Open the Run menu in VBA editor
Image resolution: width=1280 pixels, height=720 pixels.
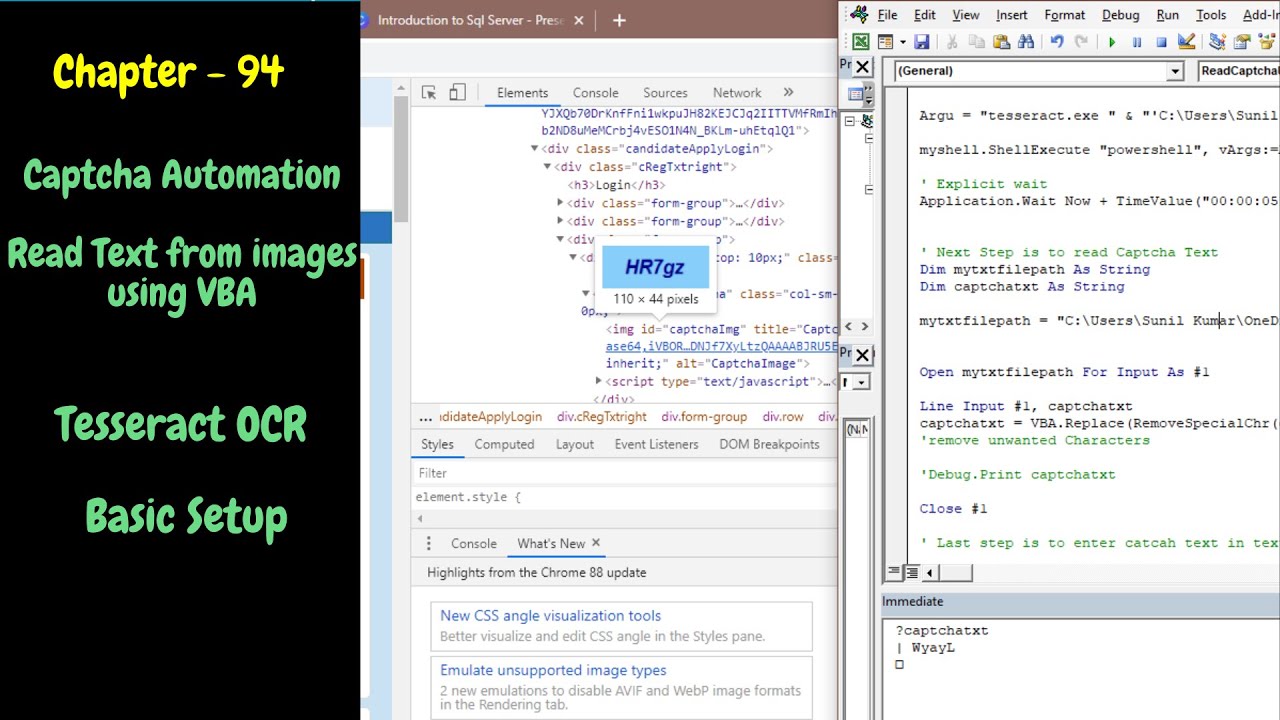pyautogui.click(x=1168, y=15)
